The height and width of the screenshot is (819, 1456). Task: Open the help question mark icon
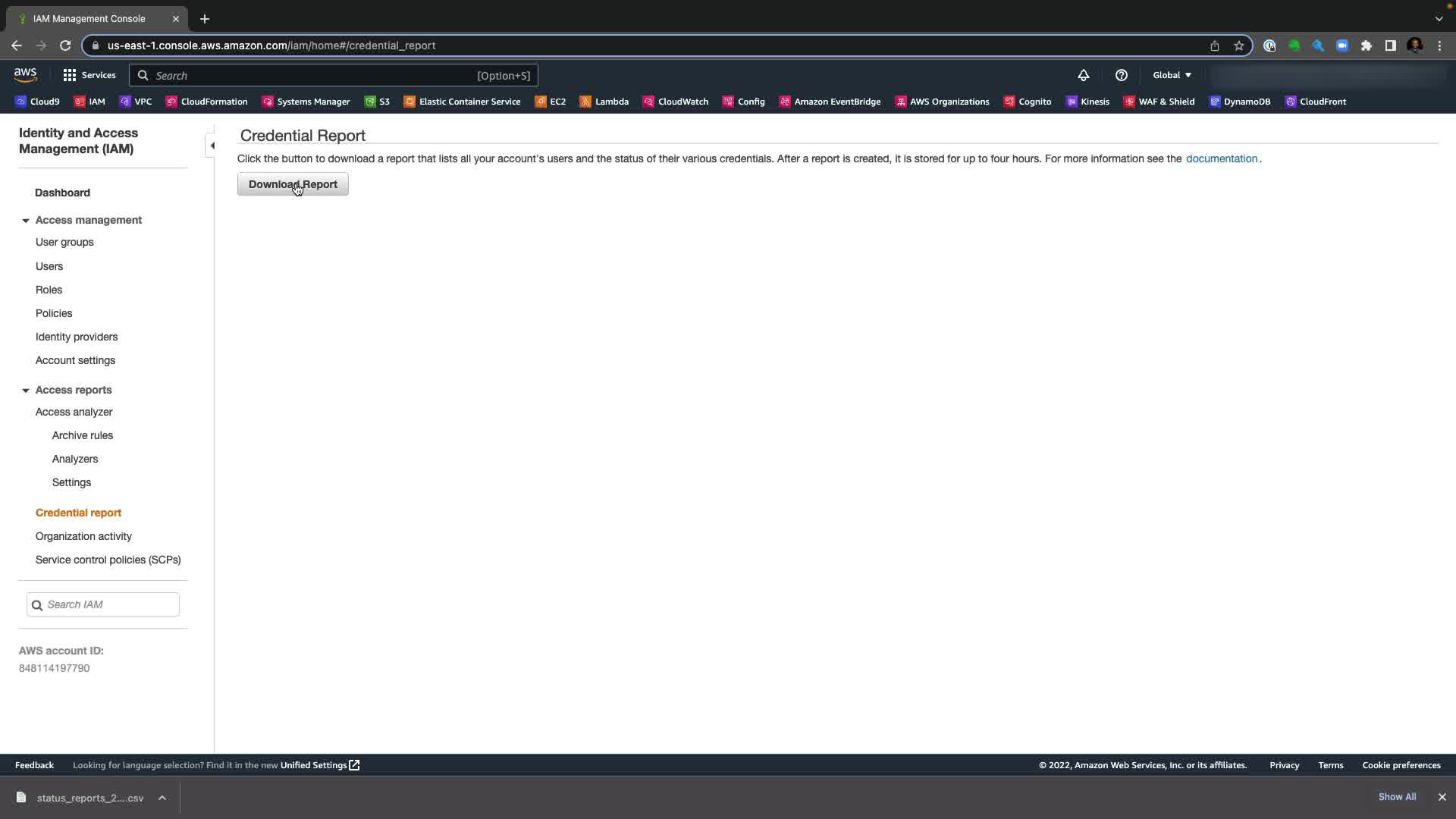[x=1121, y=75]
